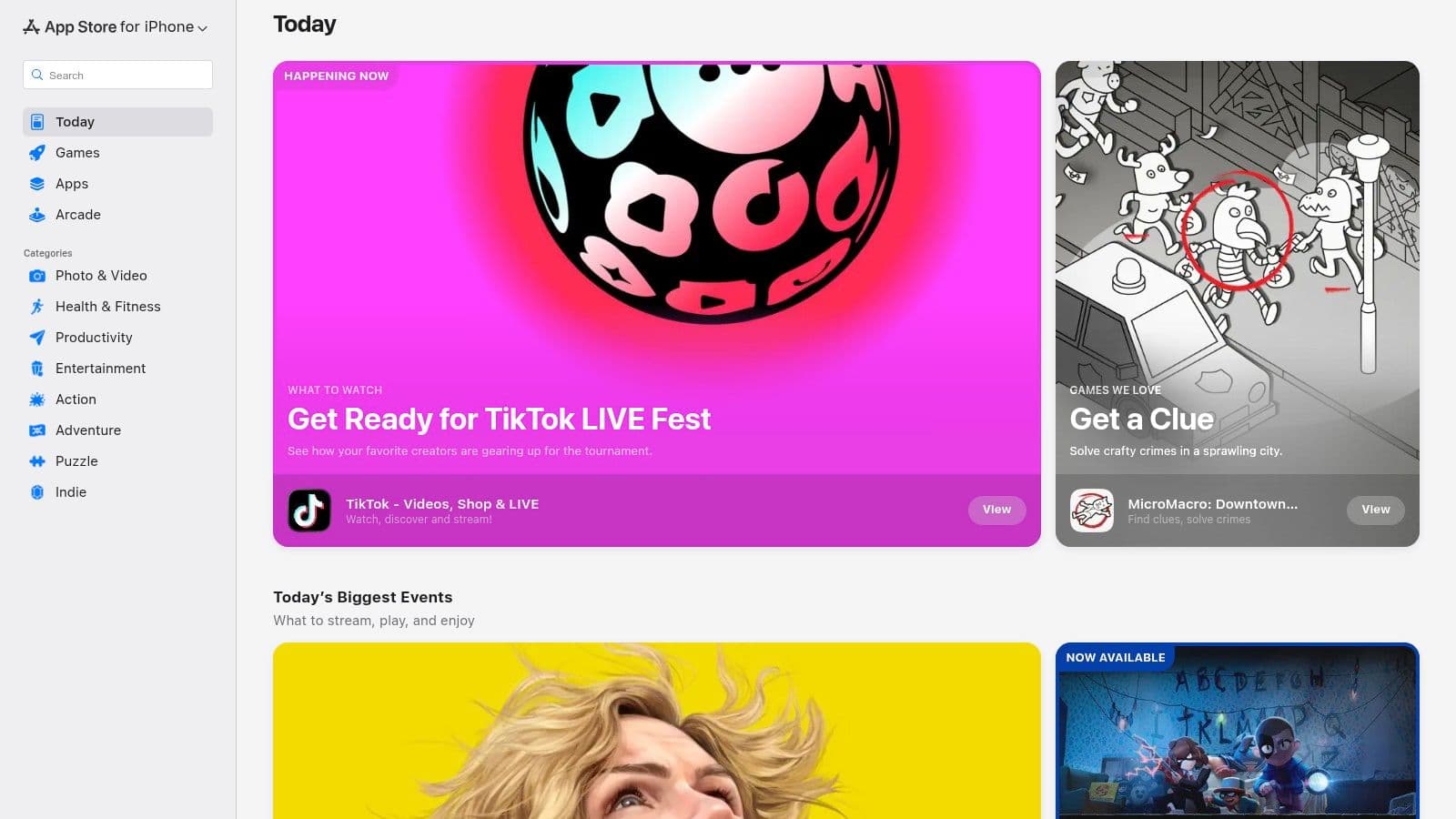This screenshot has width=1456, height=819.
Task: Select the Today icon in the sidebar
Action: click(37, 122)
